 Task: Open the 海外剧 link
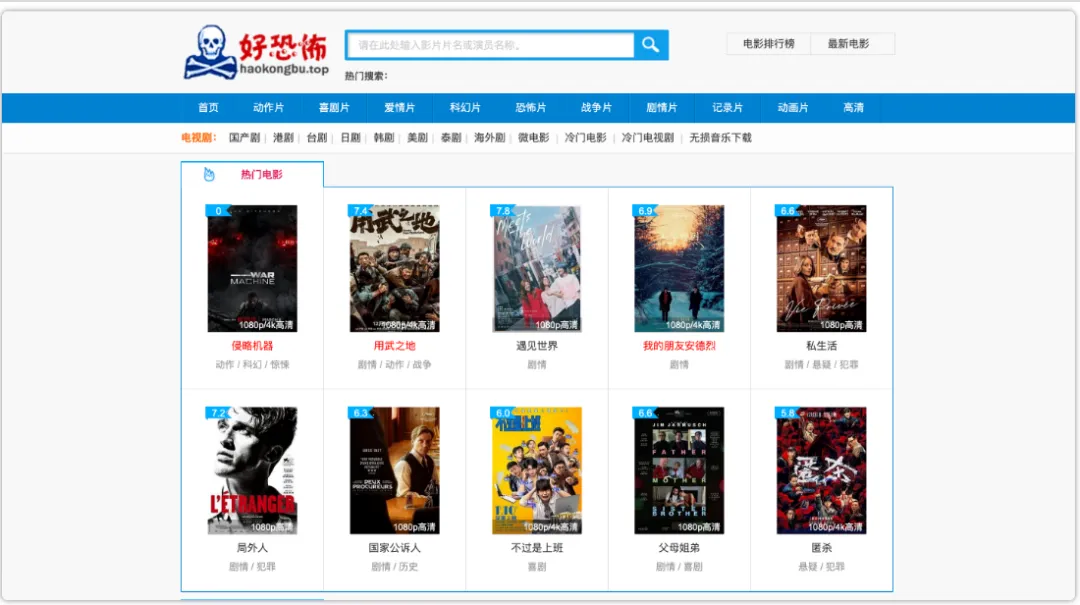click(490, 138)
